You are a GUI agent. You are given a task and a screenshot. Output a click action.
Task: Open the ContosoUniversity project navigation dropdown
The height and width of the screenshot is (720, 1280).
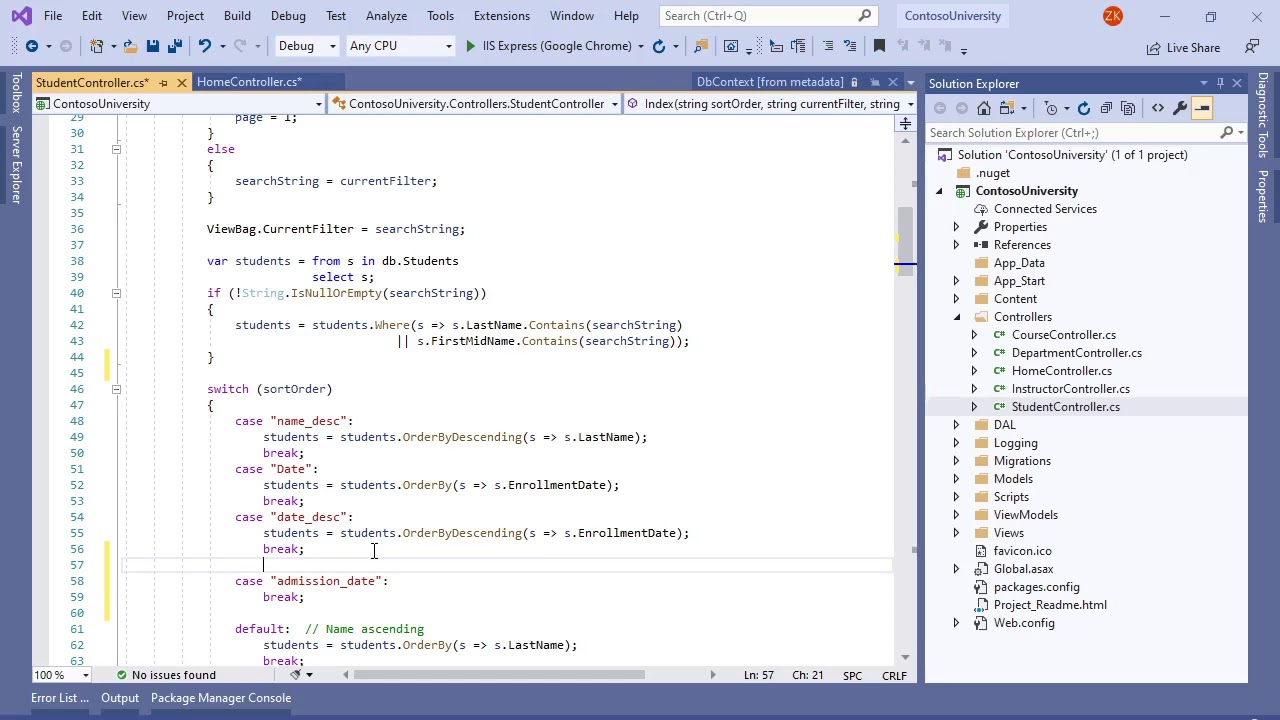(x=181, y=104)
